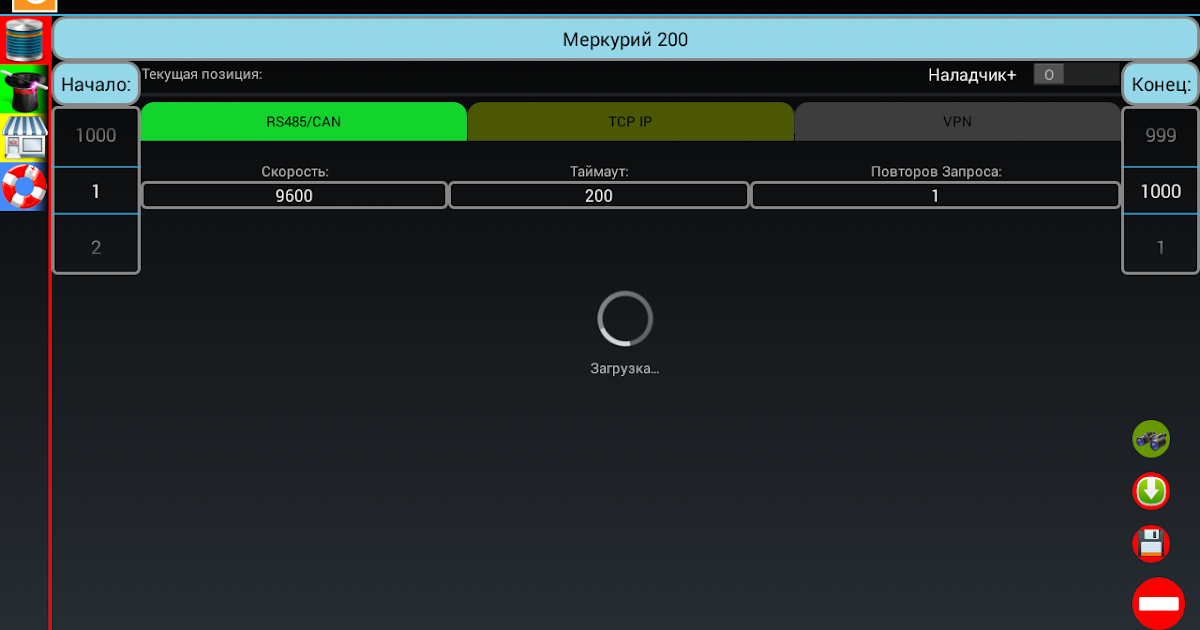Image resolution: width=1200 pixels, height=630 pixels.
Task: Open the database stack icon in sidebar
Action: pyautogui.click(x=24, y=40)
